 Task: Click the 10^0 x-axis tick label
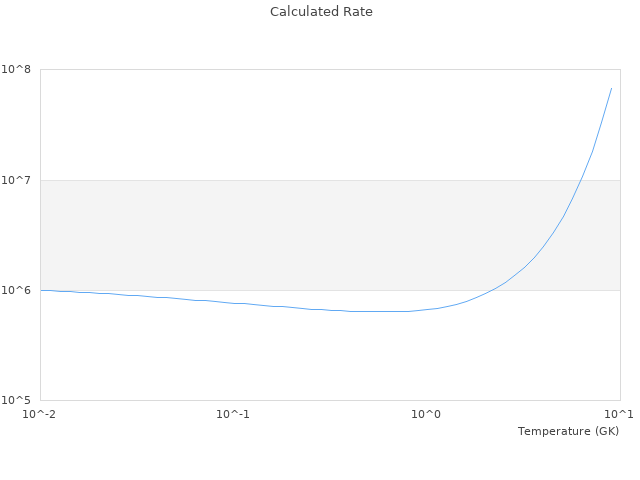(x=427, y=414)
